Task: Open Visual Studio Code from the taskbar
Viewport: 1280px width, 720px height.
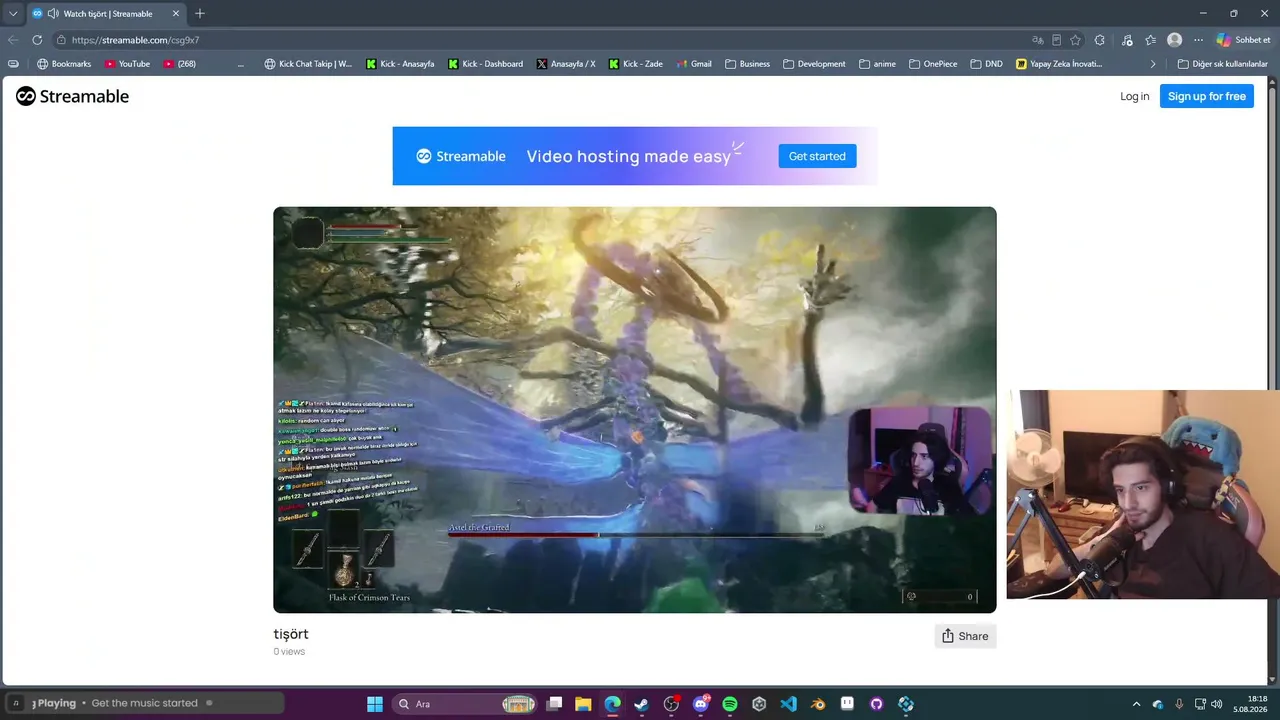Action: pyautogui.click(x=788, y=704)
